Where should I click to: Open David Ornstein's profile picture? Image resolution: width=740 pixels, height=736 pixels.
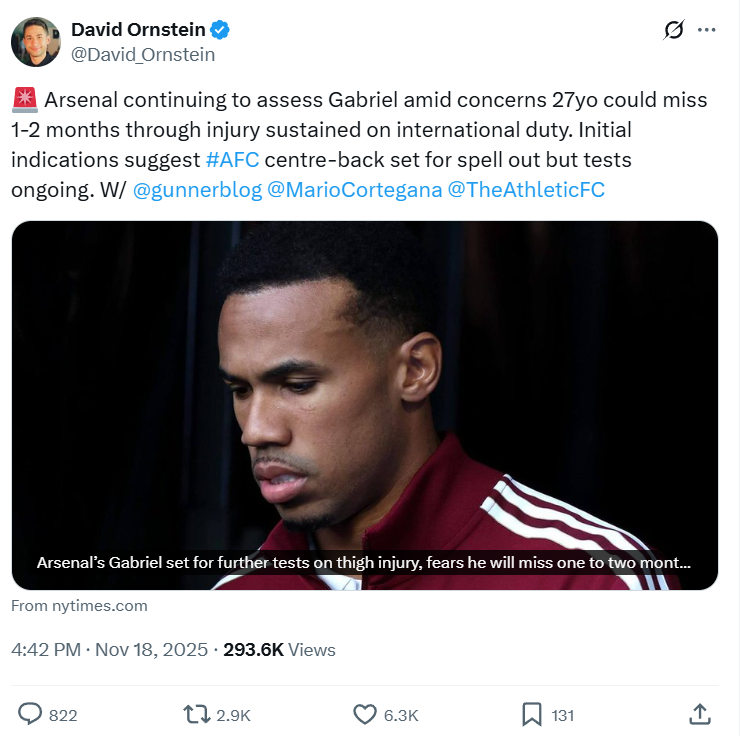tap(35, 41)
